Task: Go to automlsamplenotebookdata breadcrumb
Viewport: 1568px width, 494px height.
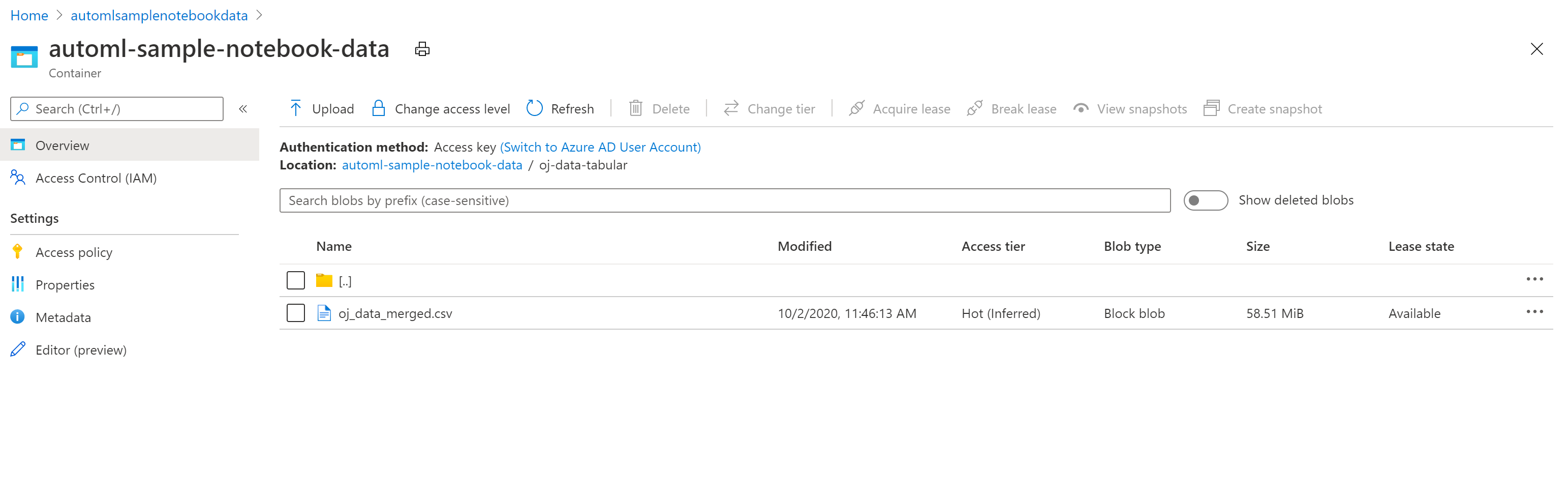Action: 160,15
